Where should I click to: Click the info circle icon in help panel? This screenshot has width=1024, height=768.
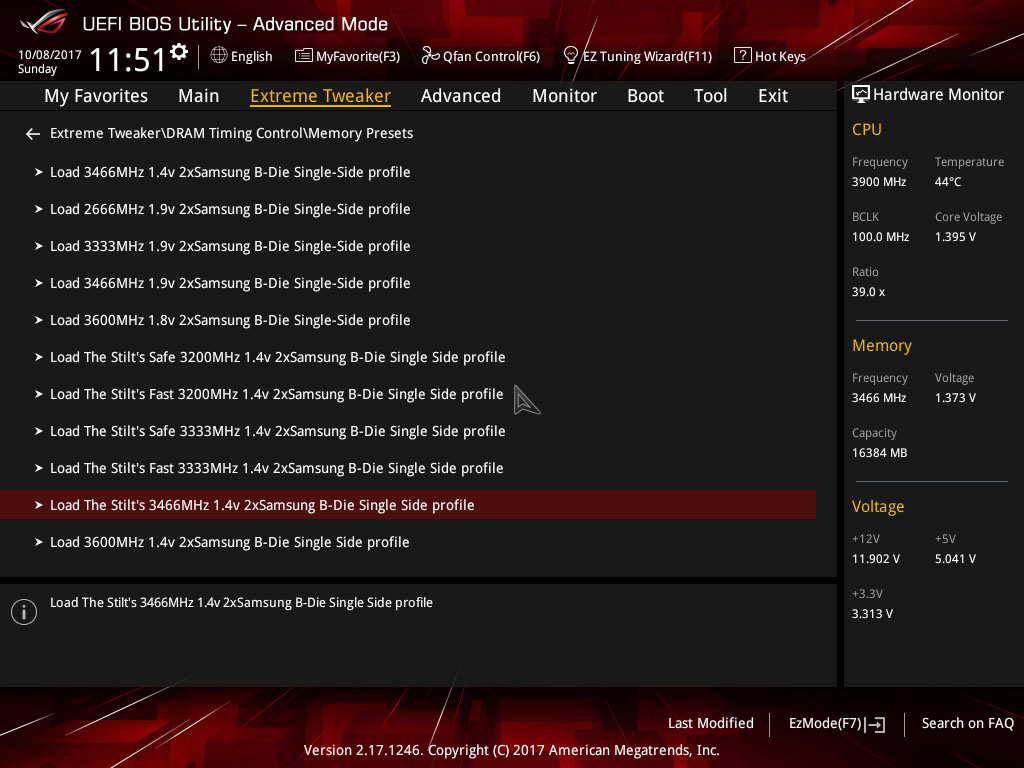(24, 612)
